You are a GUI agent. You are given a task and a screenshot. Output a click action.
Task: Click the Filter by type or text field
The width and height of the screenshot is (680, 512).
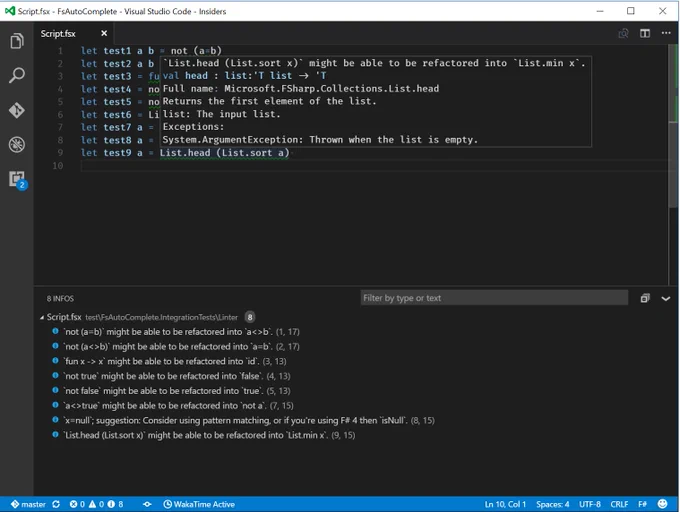tap(494, 298)
